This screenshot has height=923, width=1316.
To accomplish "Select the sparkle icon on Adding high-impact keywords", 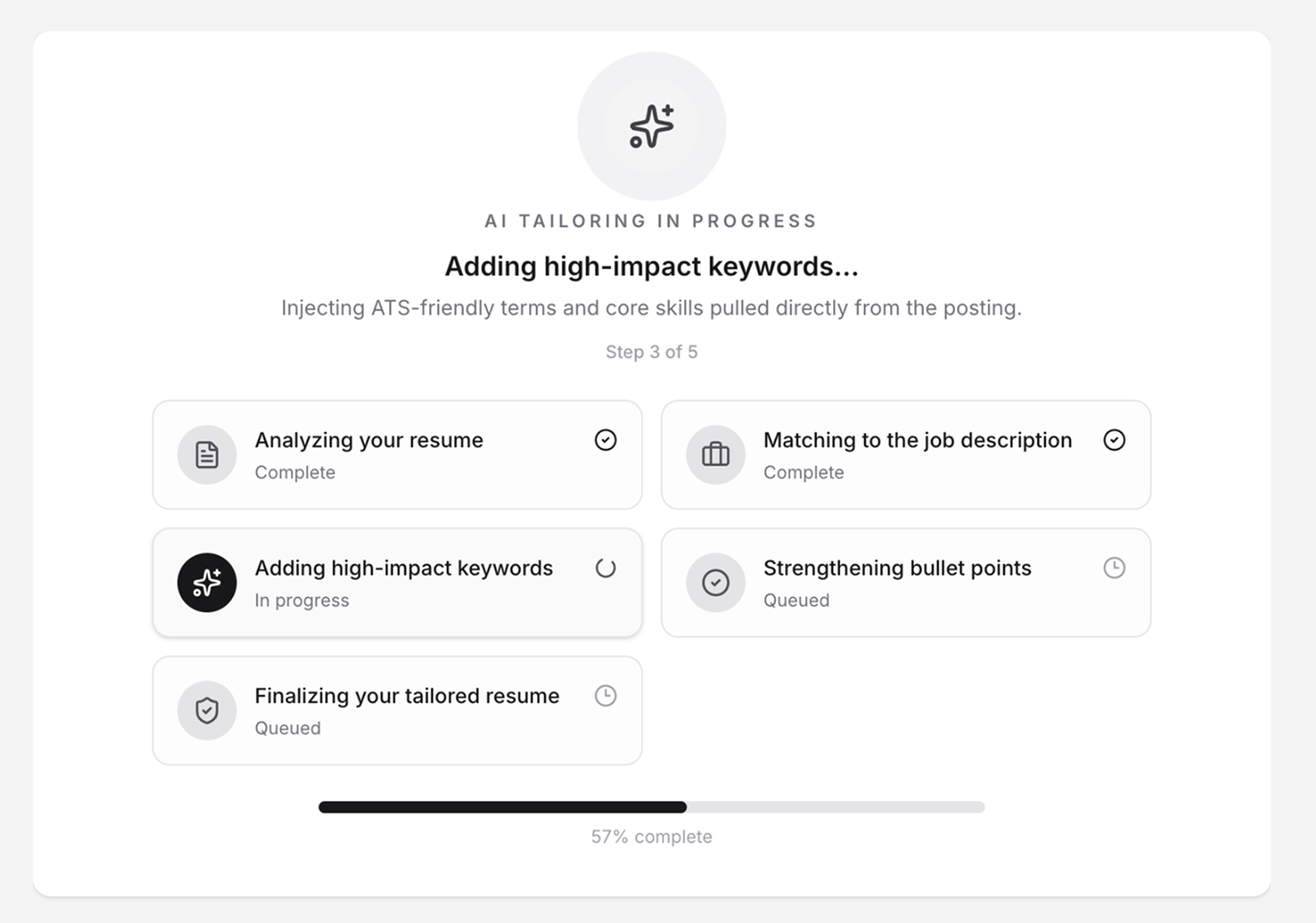I will tap(206, 582).
